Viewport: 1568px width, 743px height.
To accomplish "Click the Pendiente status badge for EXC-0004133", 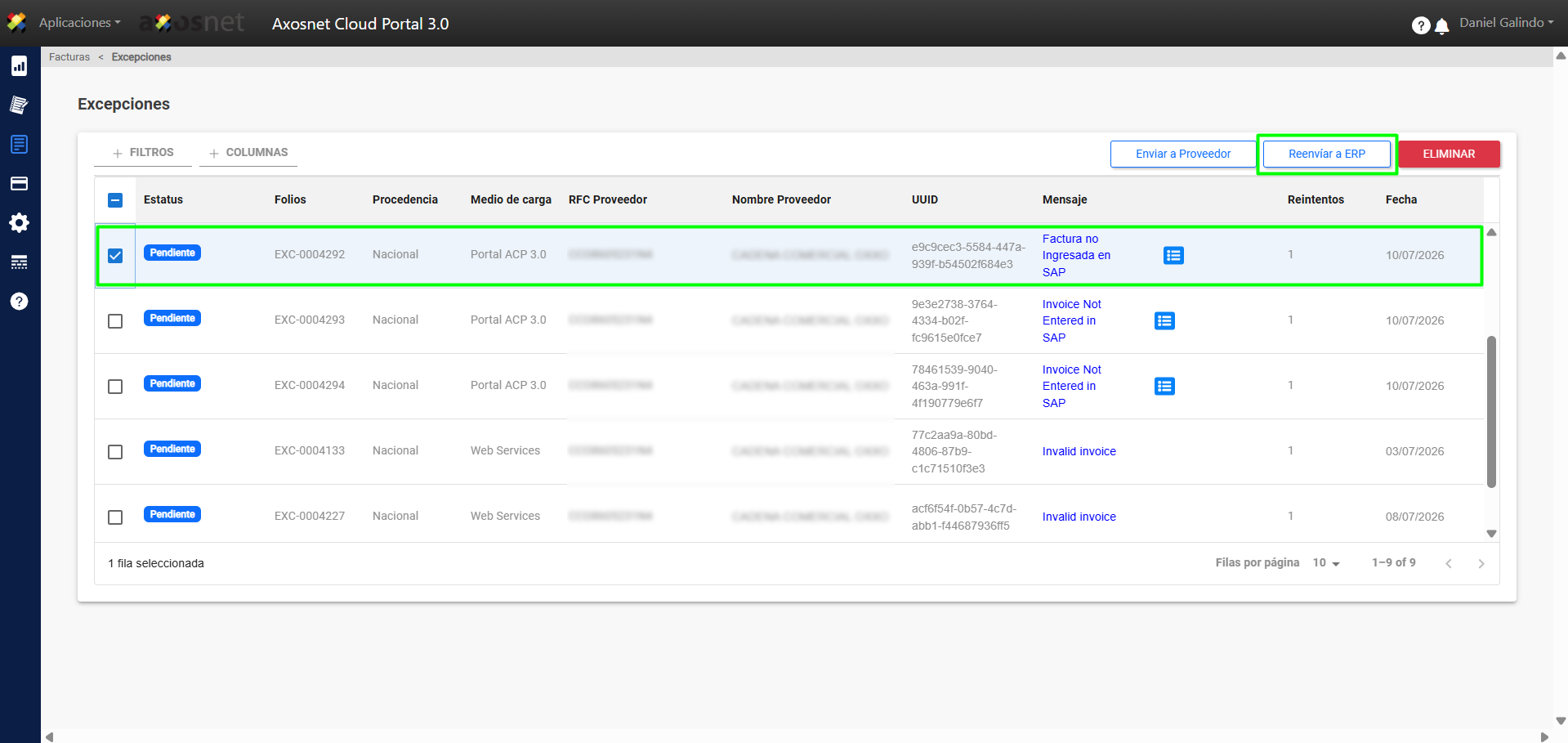I will pos(172,449).
